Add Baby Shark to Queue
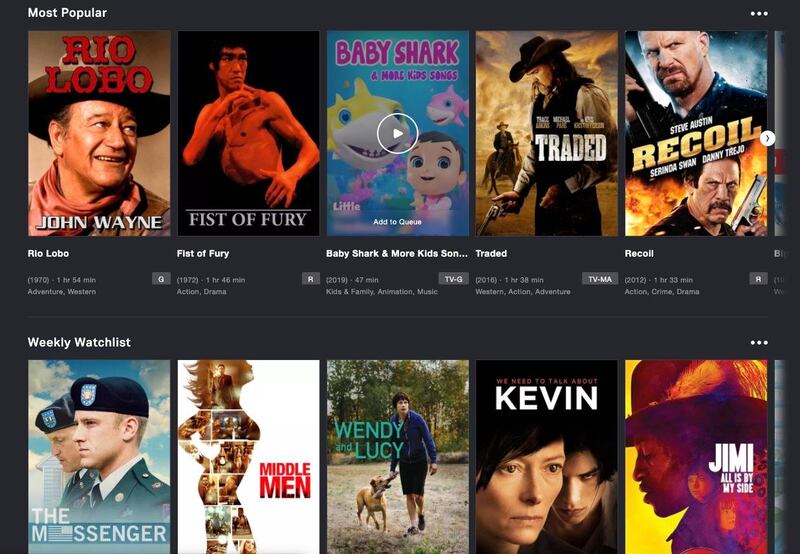Screen dimensions: 800x554 397,222
